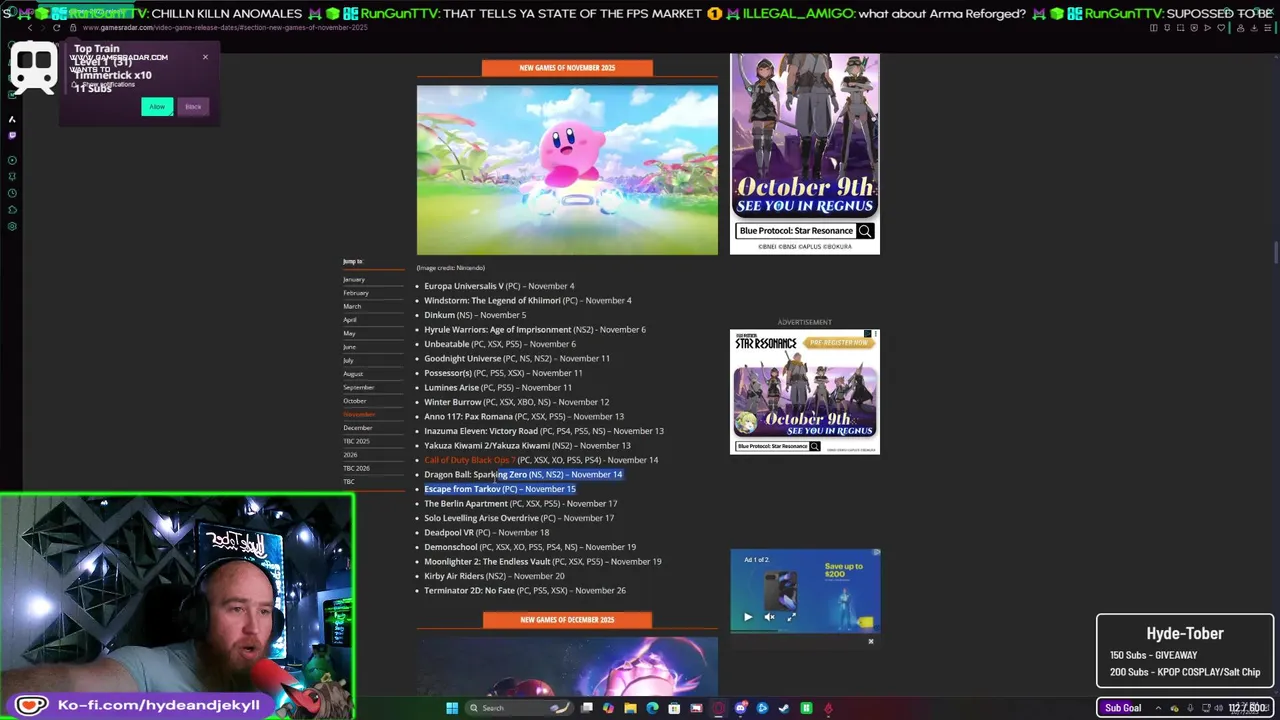Click the Anno 117: Pax Romana entry
The width and height of the screenshot is (1280, 720).
click(524, 417)
